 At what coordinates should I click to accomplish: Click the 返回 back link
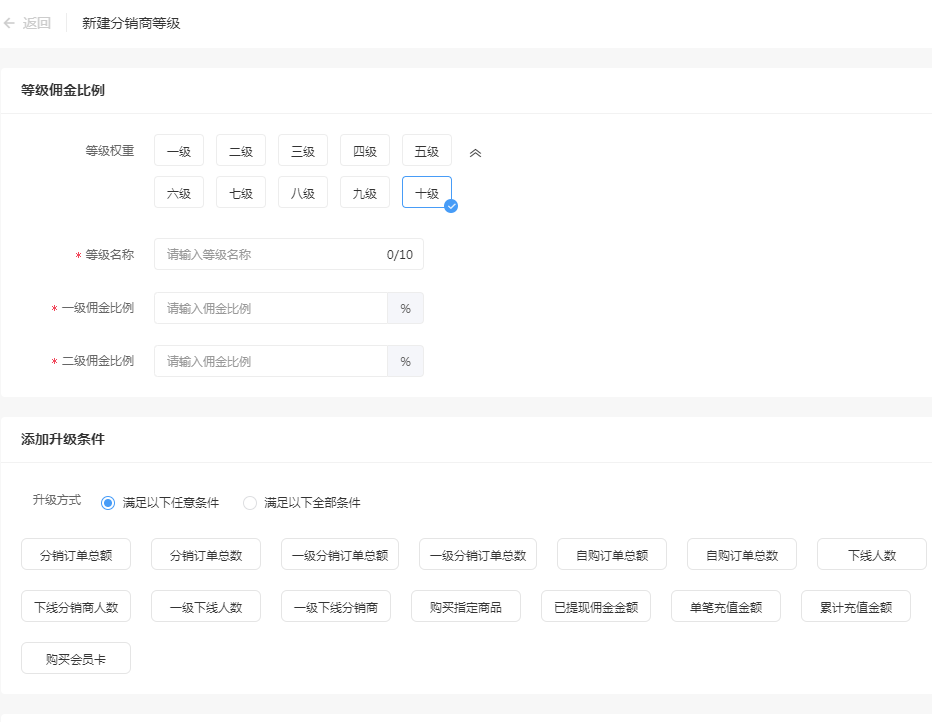click(37, 23)
